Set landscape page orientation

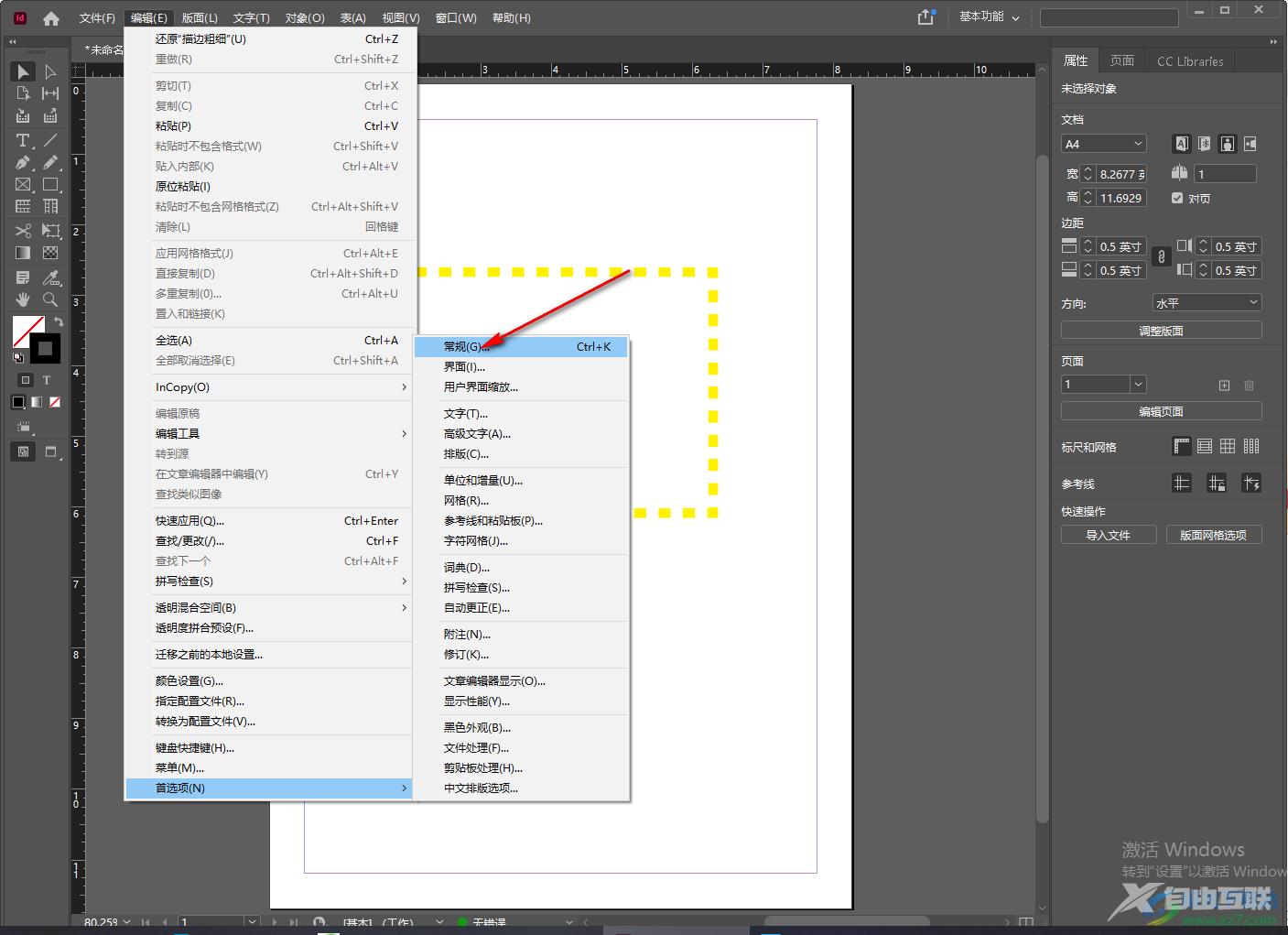point(1250,144)
